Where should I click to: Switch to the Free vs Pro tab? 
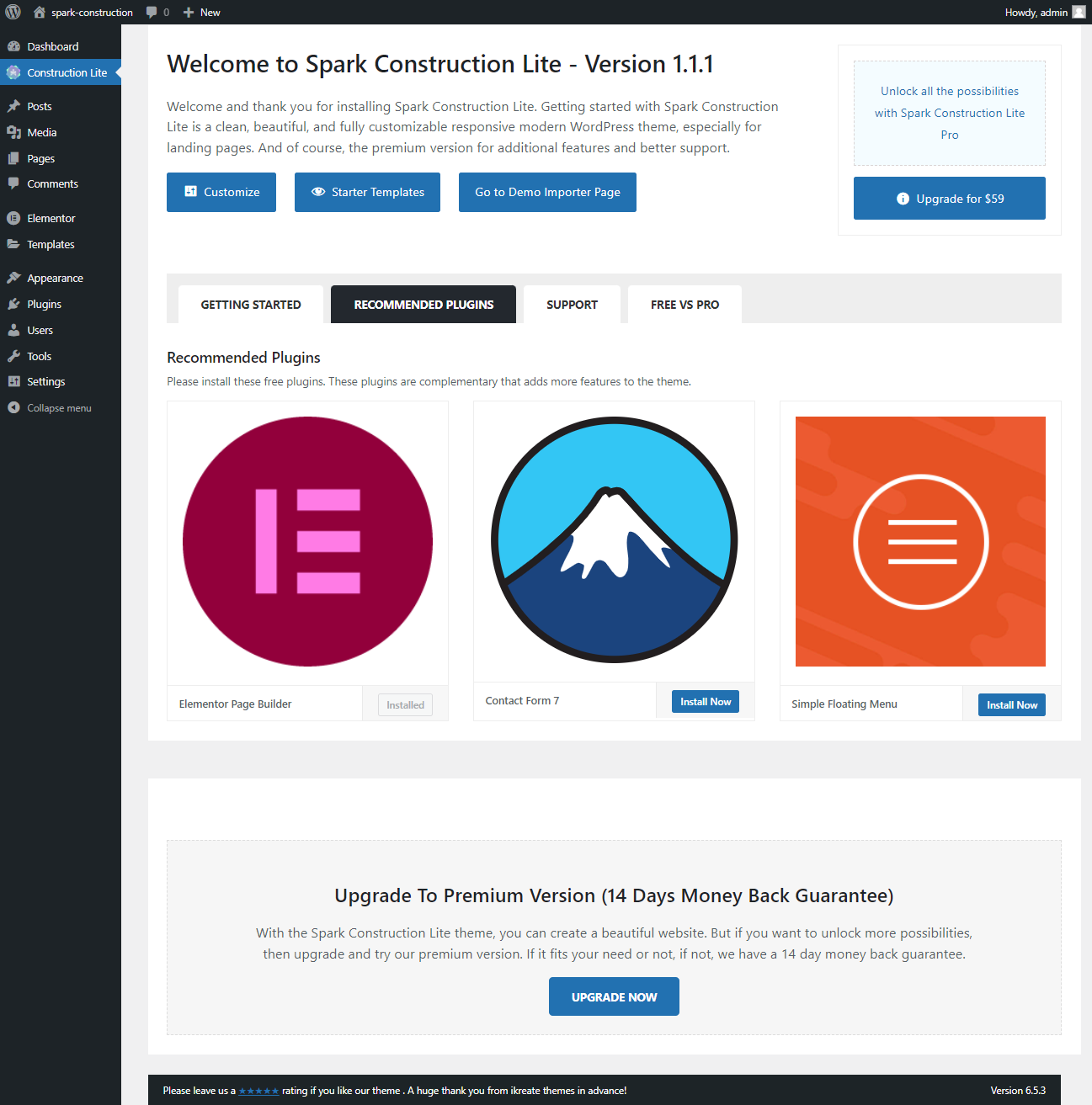684,305
